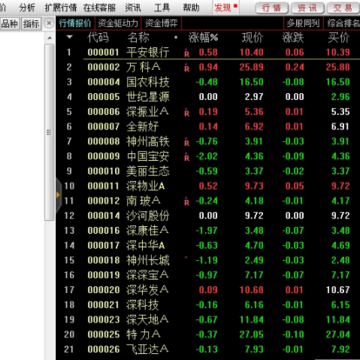Click 现价 value 25.89

pyautogui.click(x=251, y=67)
